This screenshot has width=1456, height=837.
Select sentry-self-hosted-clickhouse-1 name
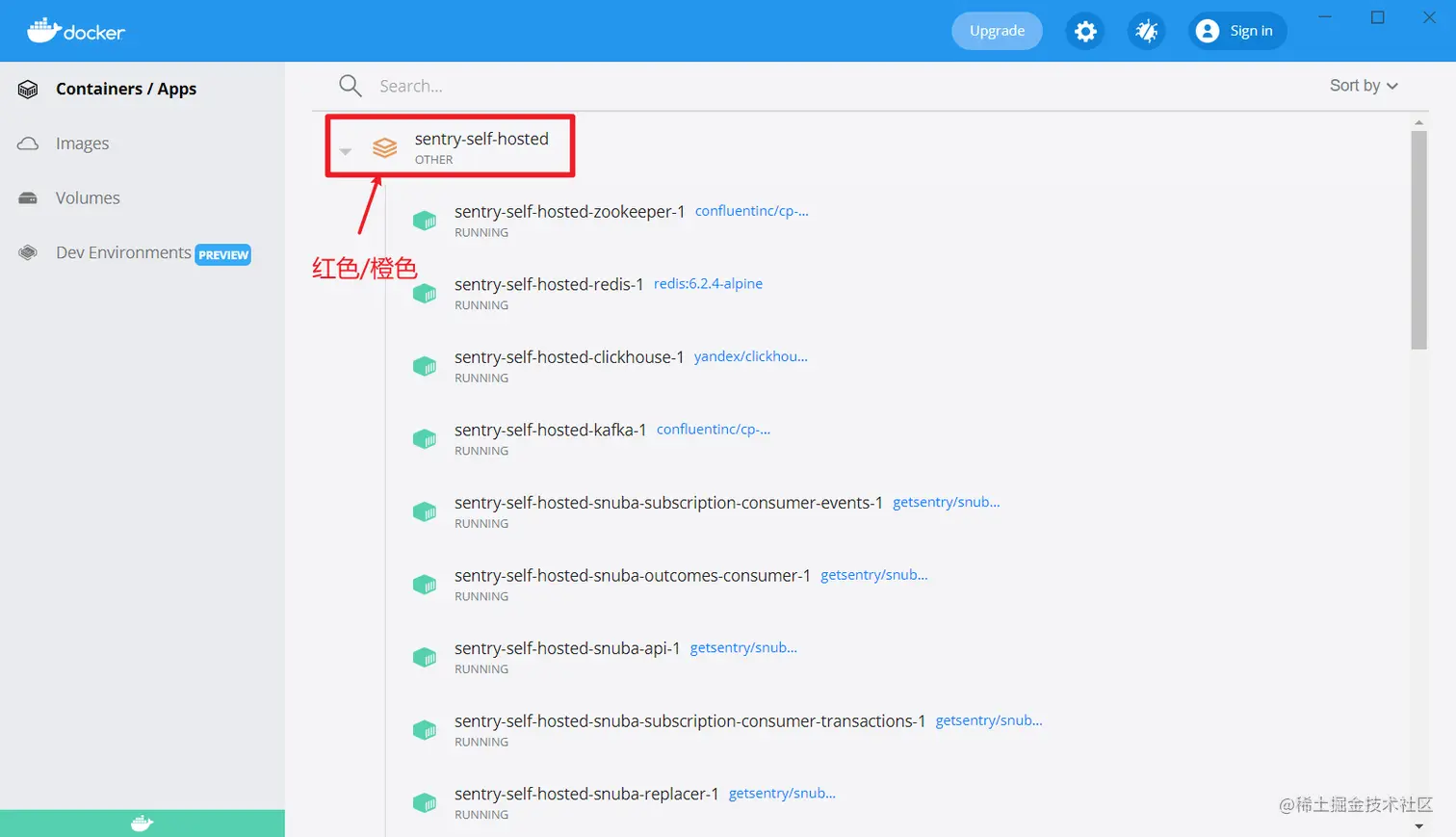pos(569,357)
